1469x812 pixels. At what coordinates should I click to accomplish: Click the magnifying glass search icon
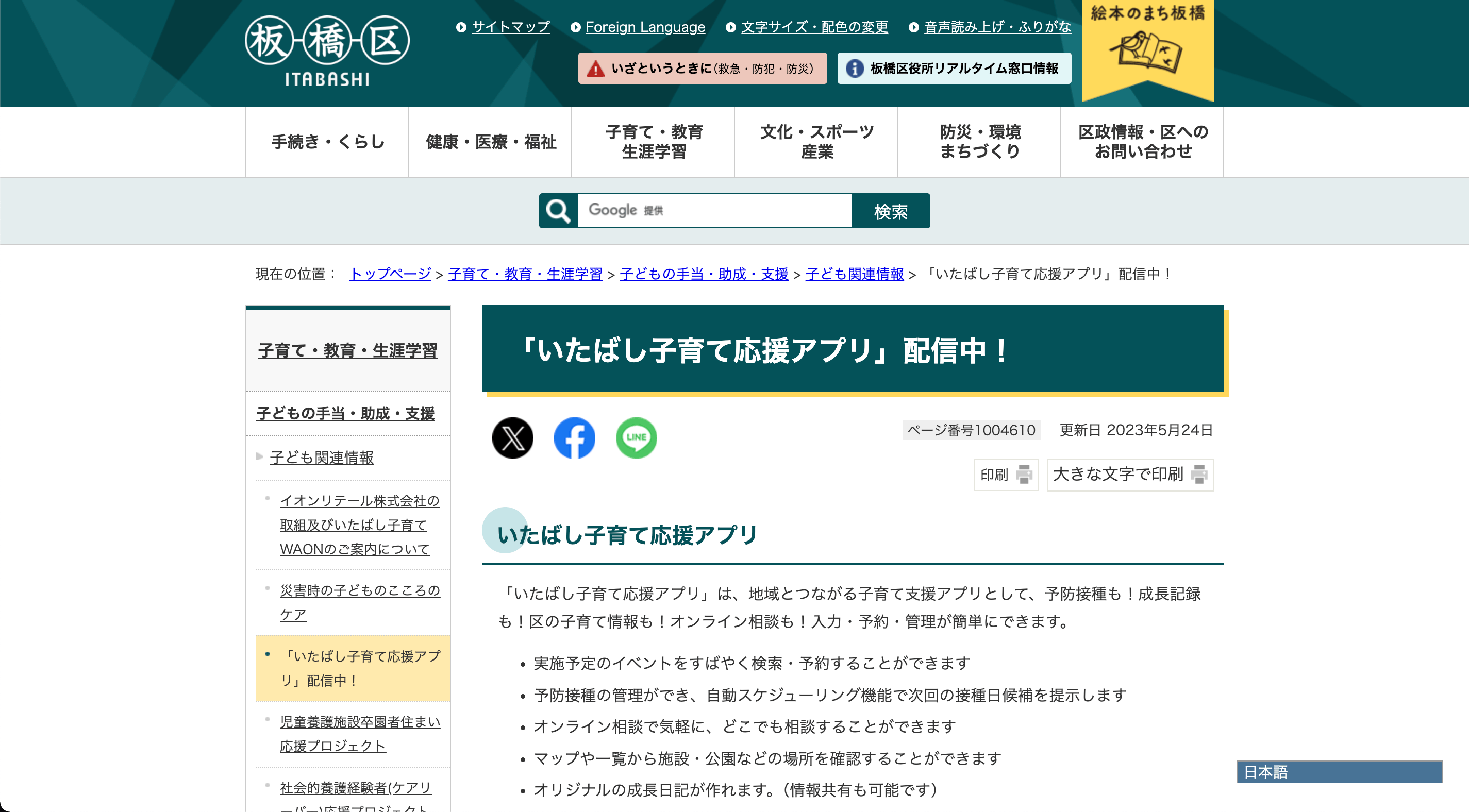coord(558,211)
